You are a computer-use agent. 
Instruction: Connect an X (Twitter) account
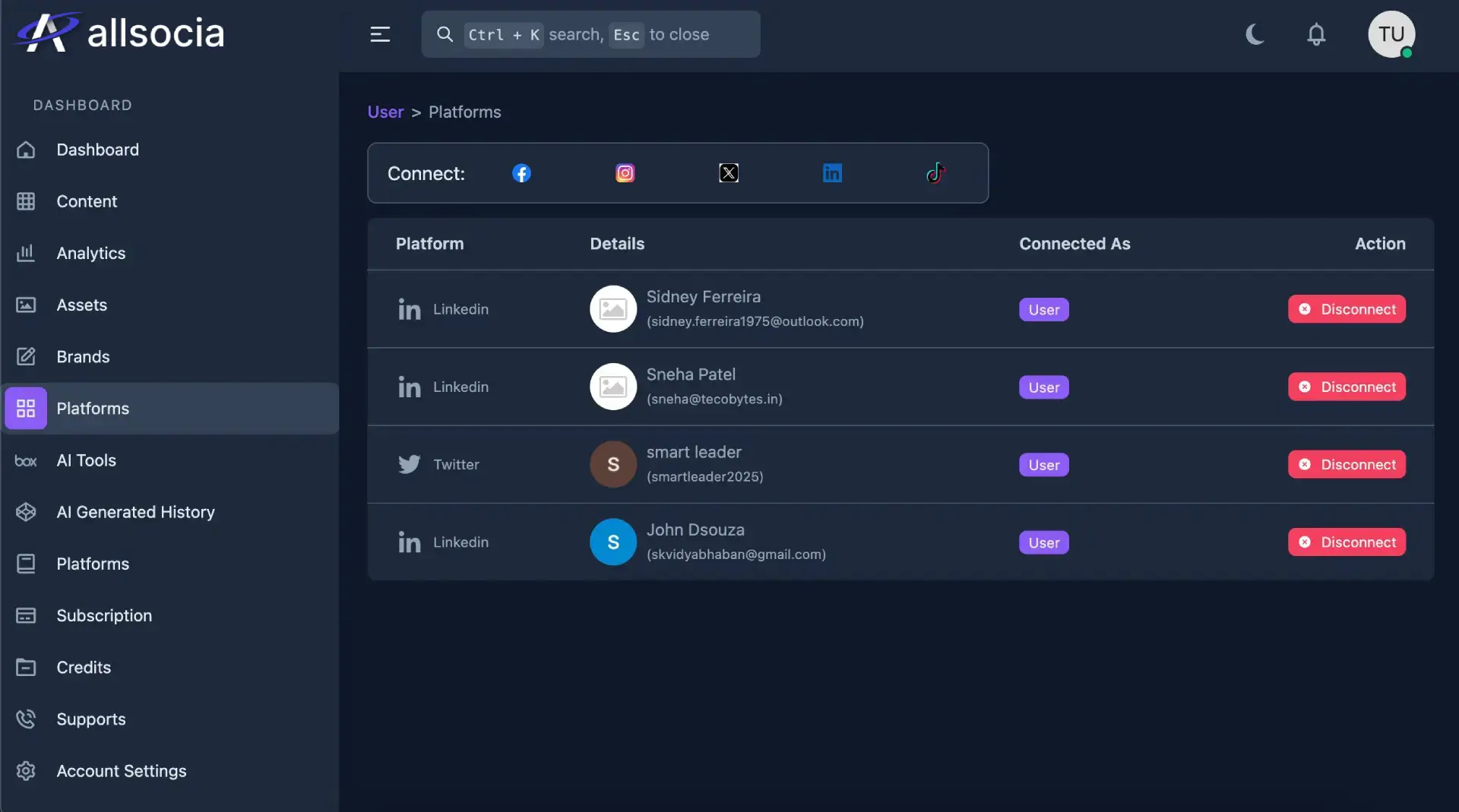[x=729, y=173]
